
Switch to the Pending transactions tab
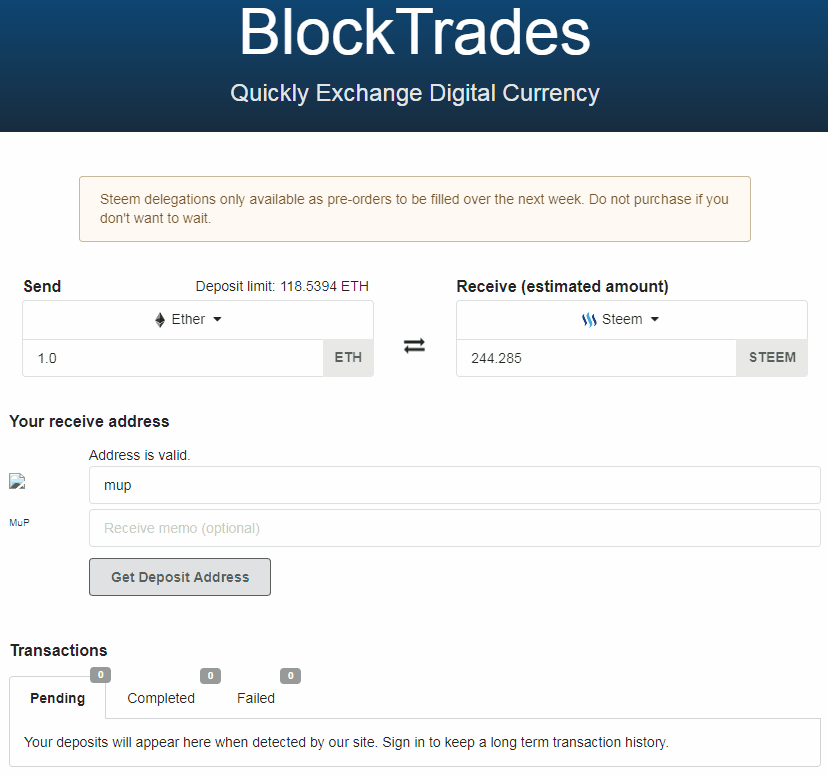click(57, 698)
